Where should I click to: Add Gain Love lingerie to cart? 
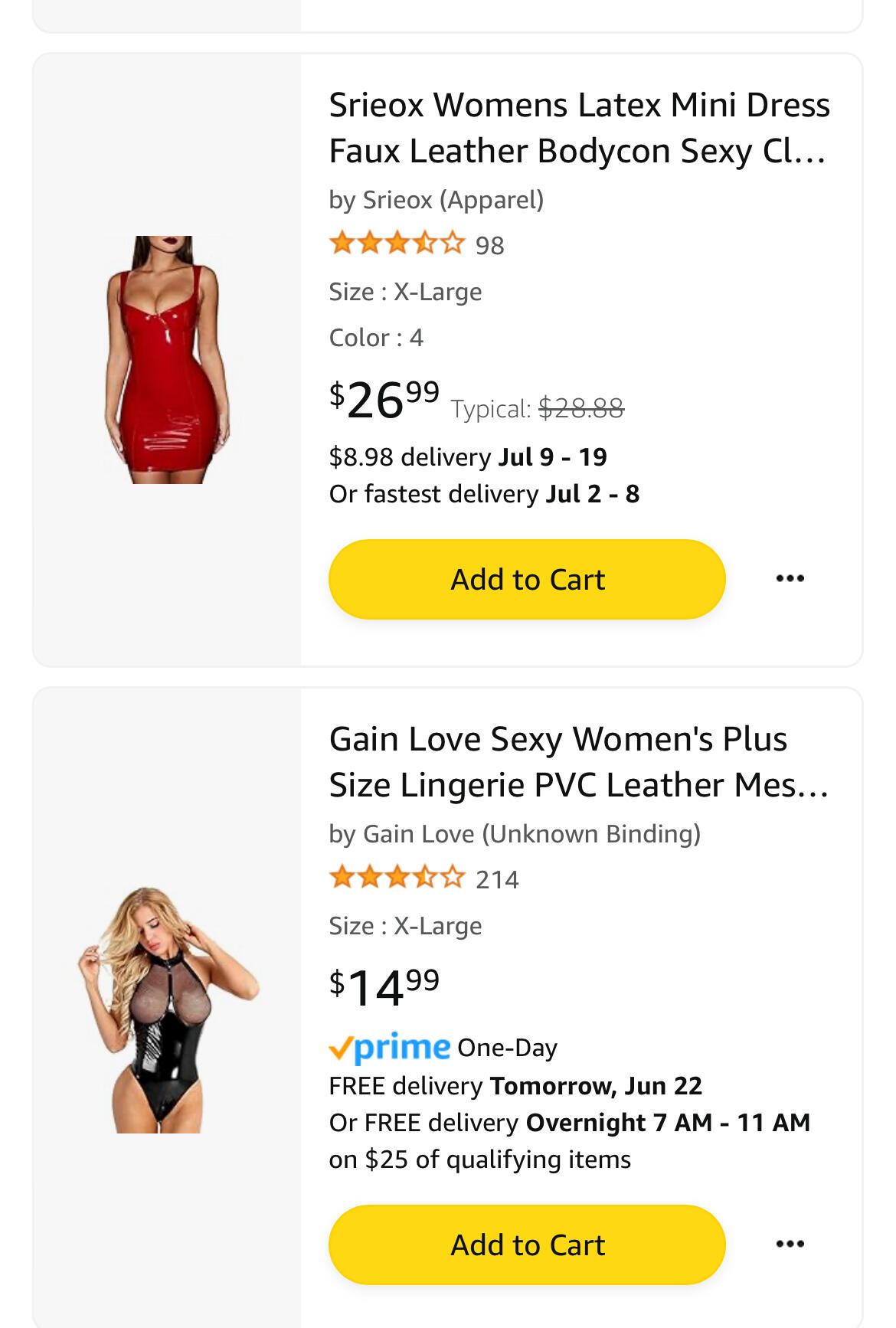pyautogui.click(x=527, y=1245)
